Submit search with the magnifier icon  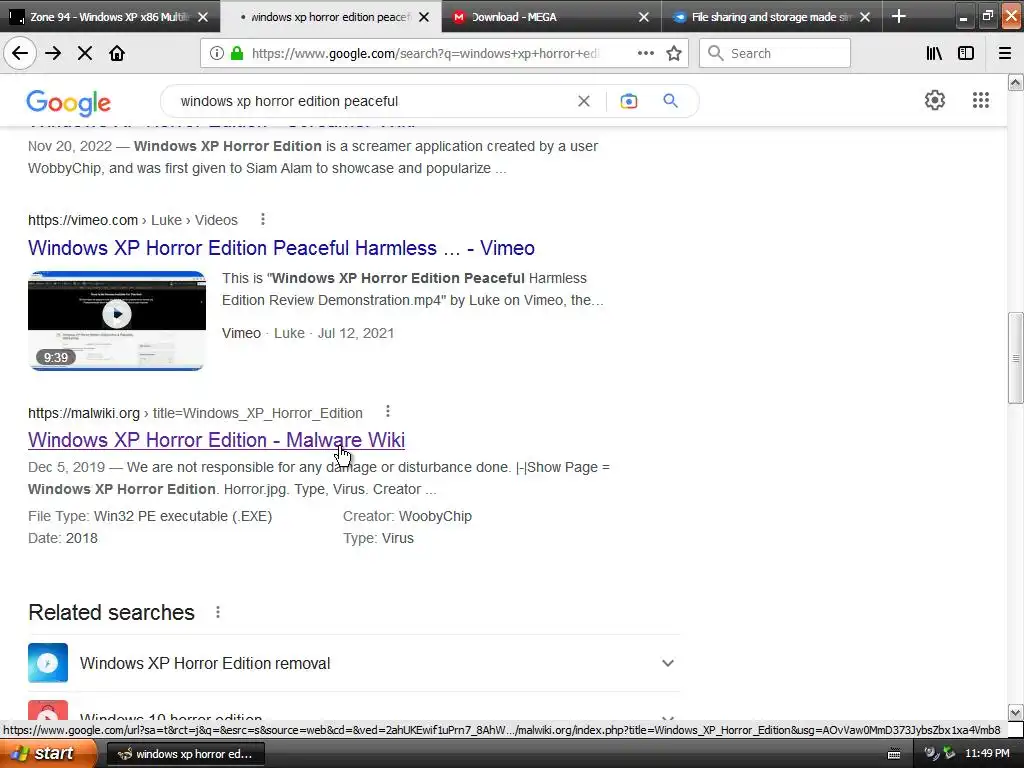(670, 101)
